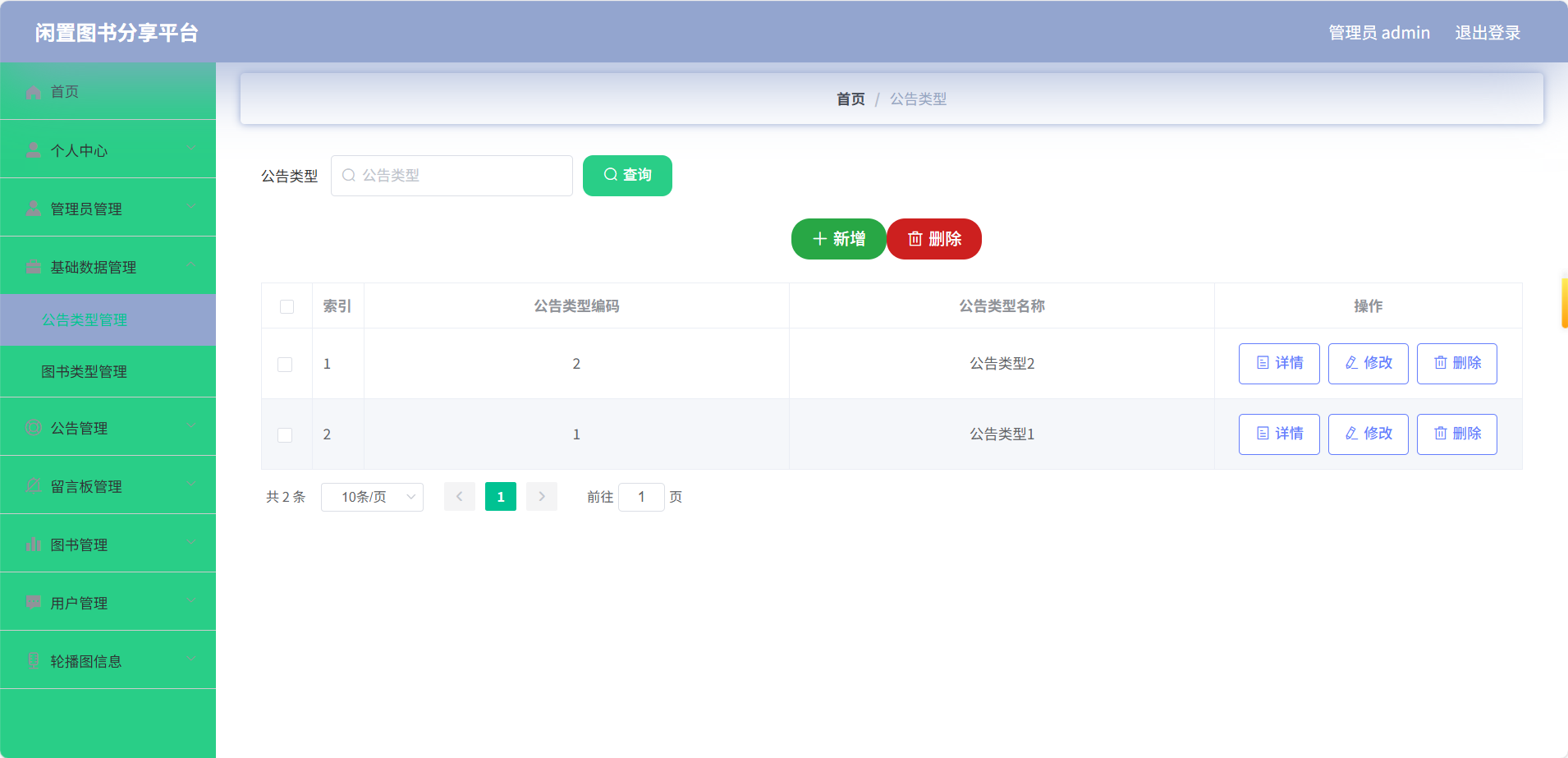Click the icon next to 公告管理
1568x758 pixels.
pyautogui.click(x=33, y=428)
